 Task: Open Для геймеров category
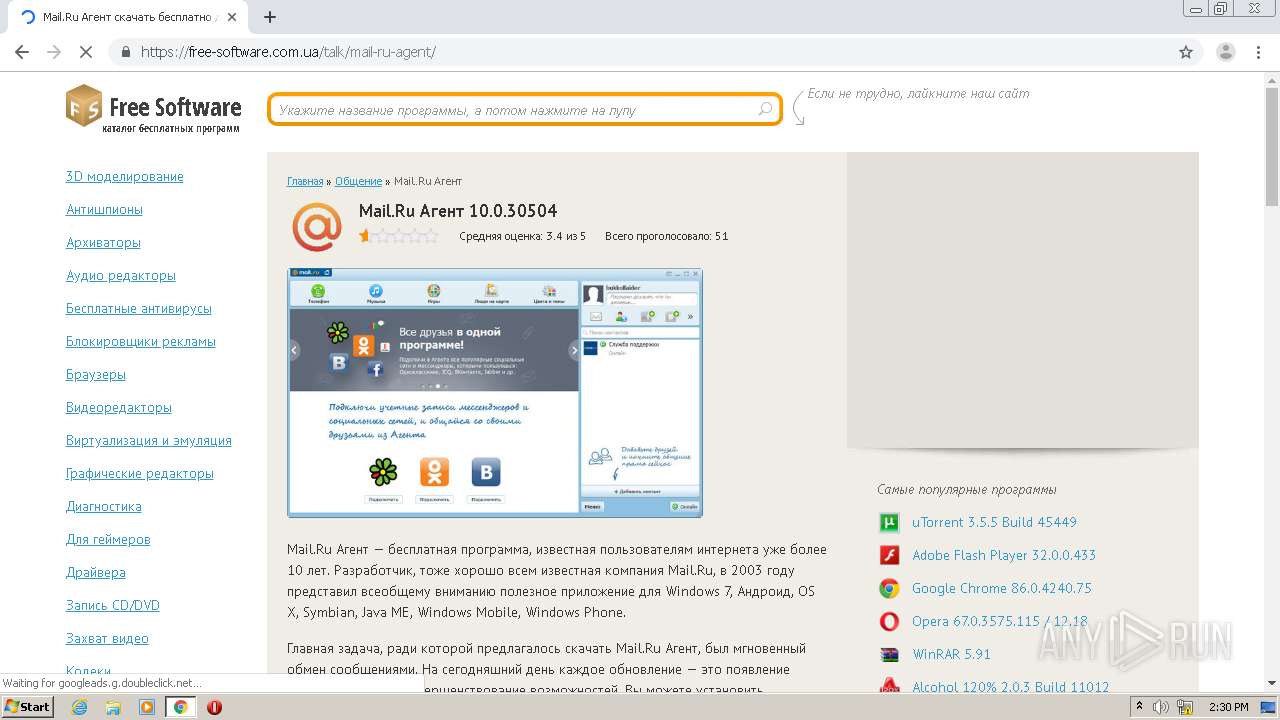(108, 539)
